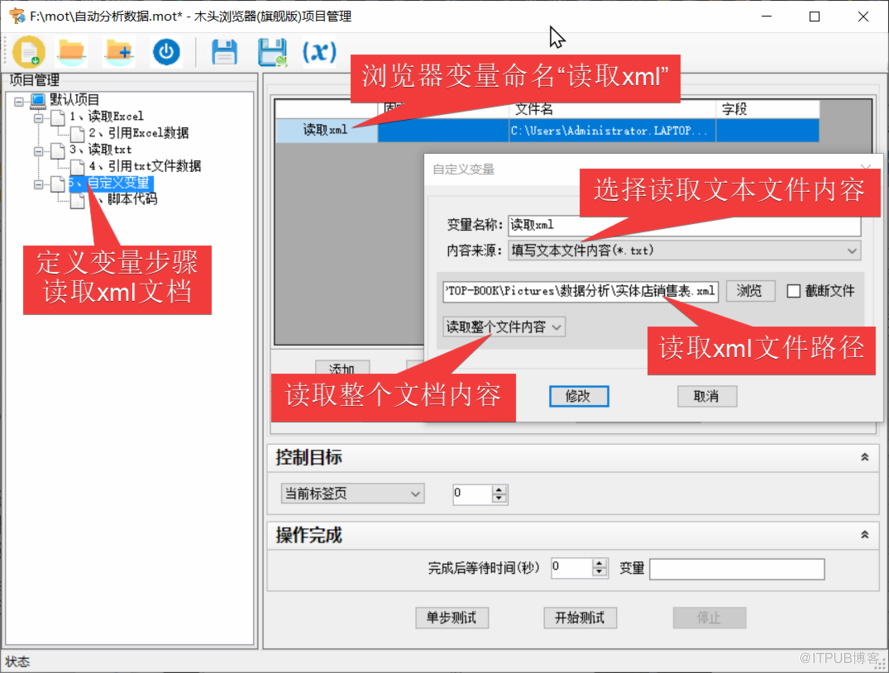Click the 浏览 browse button
Viewport: 889px width, 673px height.
(x=750, y=291)
